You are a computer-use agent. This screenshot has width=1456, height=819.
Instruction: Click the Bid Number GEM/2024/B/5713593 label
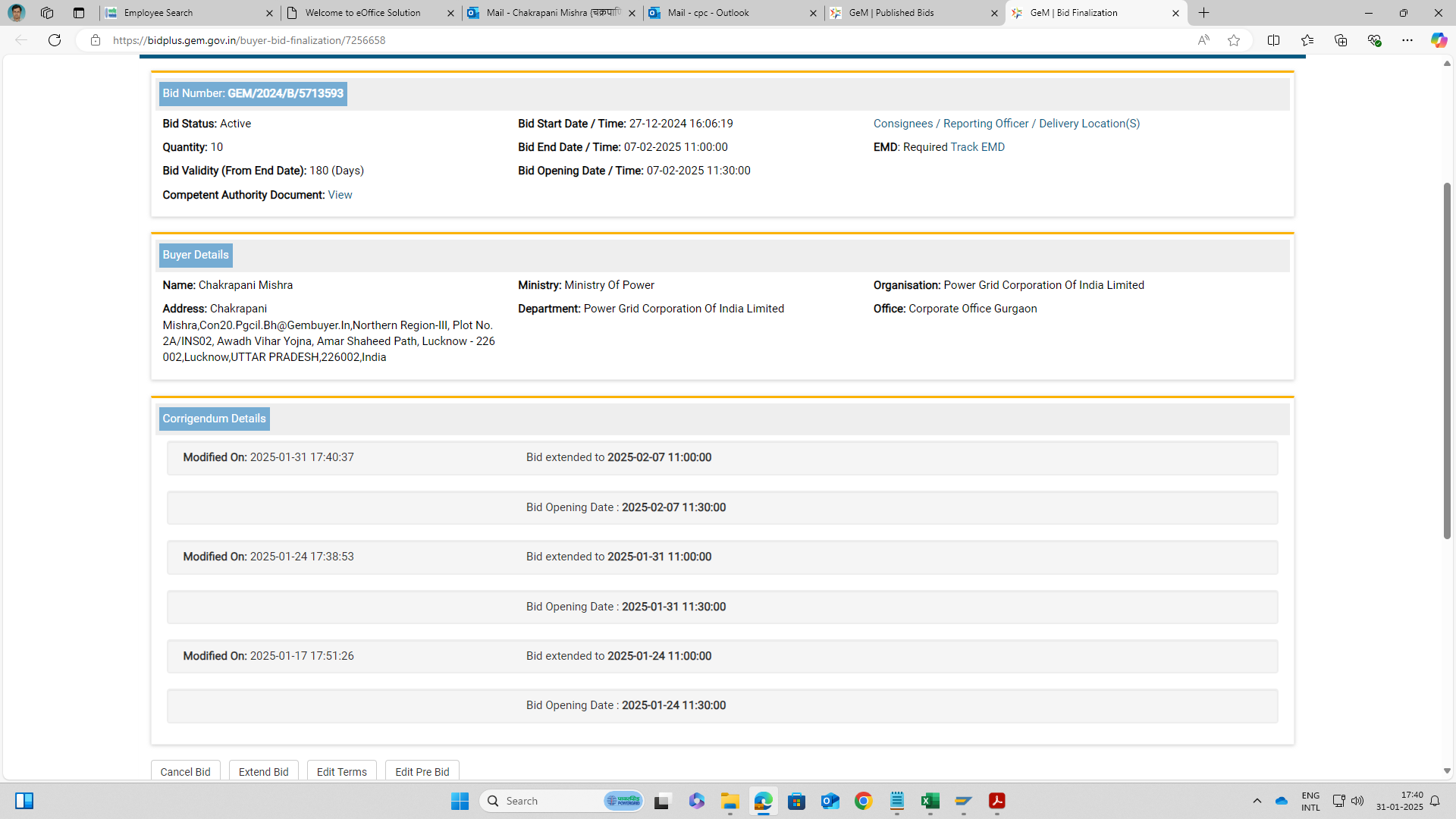pos(253,93)
